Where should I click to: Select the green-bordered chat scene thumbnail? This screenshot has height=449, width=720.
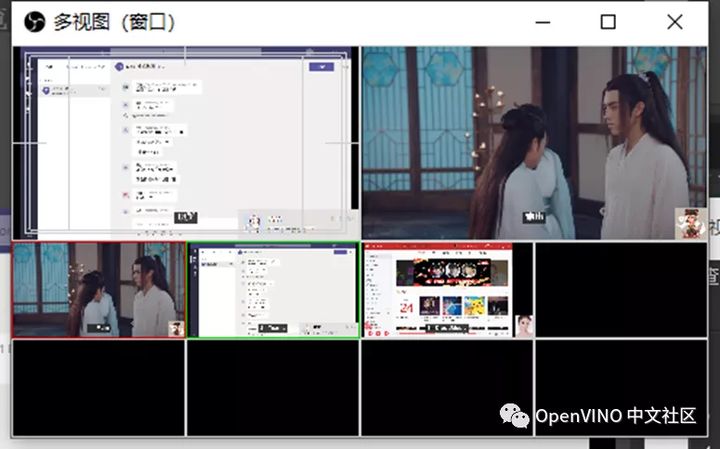pos(273,290)
